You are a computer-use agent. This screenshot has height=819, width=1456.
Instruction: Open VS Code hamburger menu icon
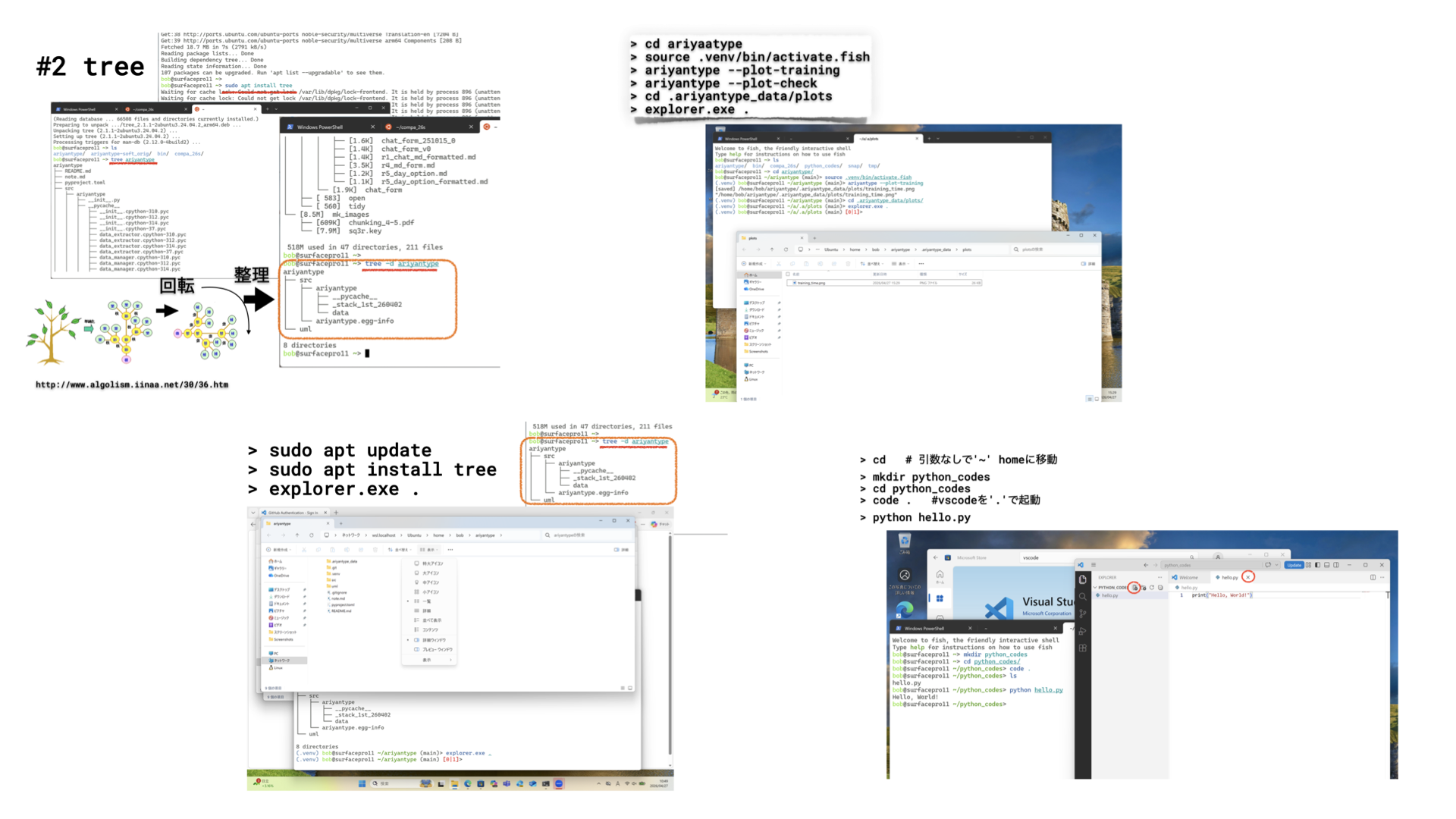pos(1094,565)
